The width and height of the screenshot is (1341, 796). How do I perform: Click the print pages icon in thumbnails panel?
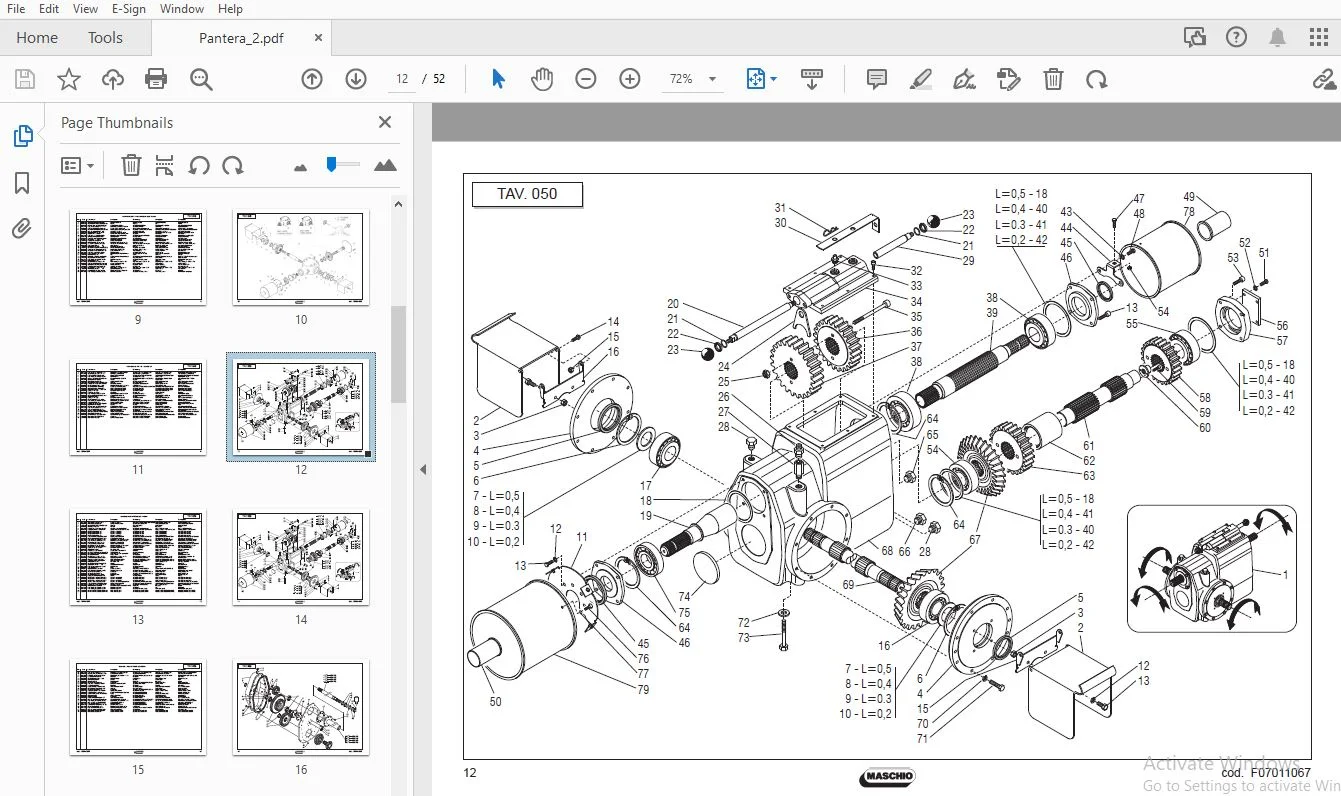(165, 165)
